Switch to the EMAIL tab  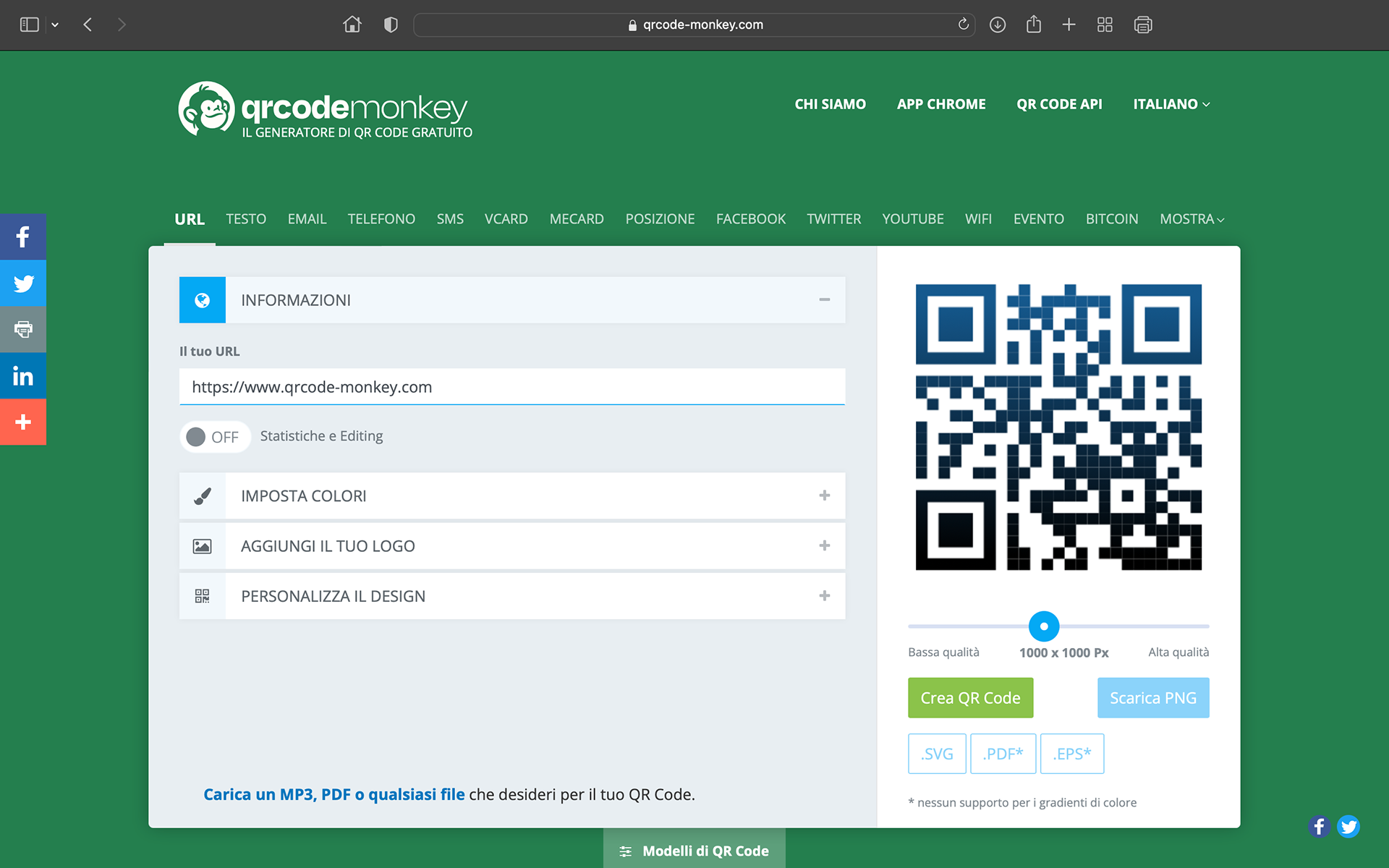tap(307, 219)
